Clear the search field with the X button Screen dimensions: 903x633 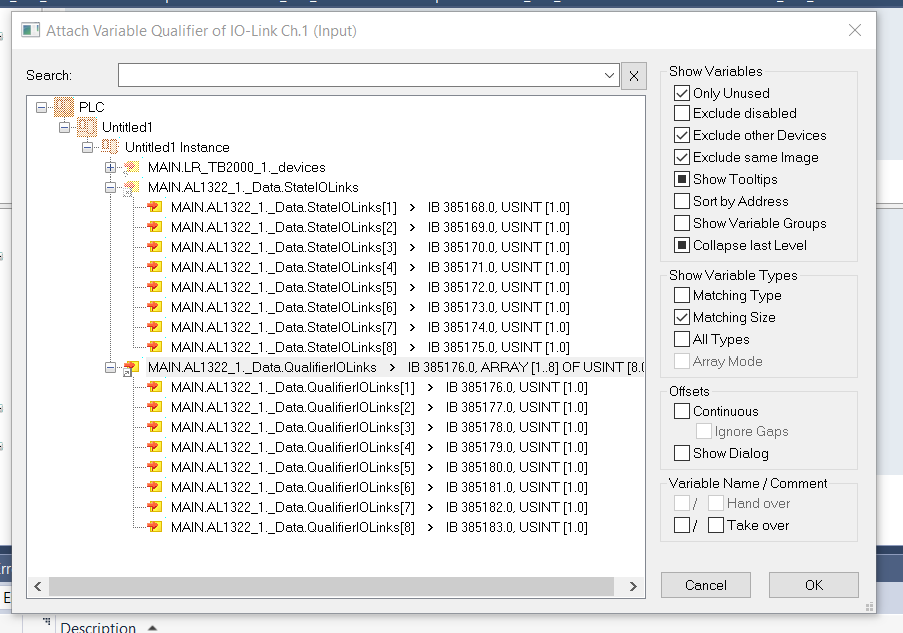pyautogui.click(x=633, y=76)
